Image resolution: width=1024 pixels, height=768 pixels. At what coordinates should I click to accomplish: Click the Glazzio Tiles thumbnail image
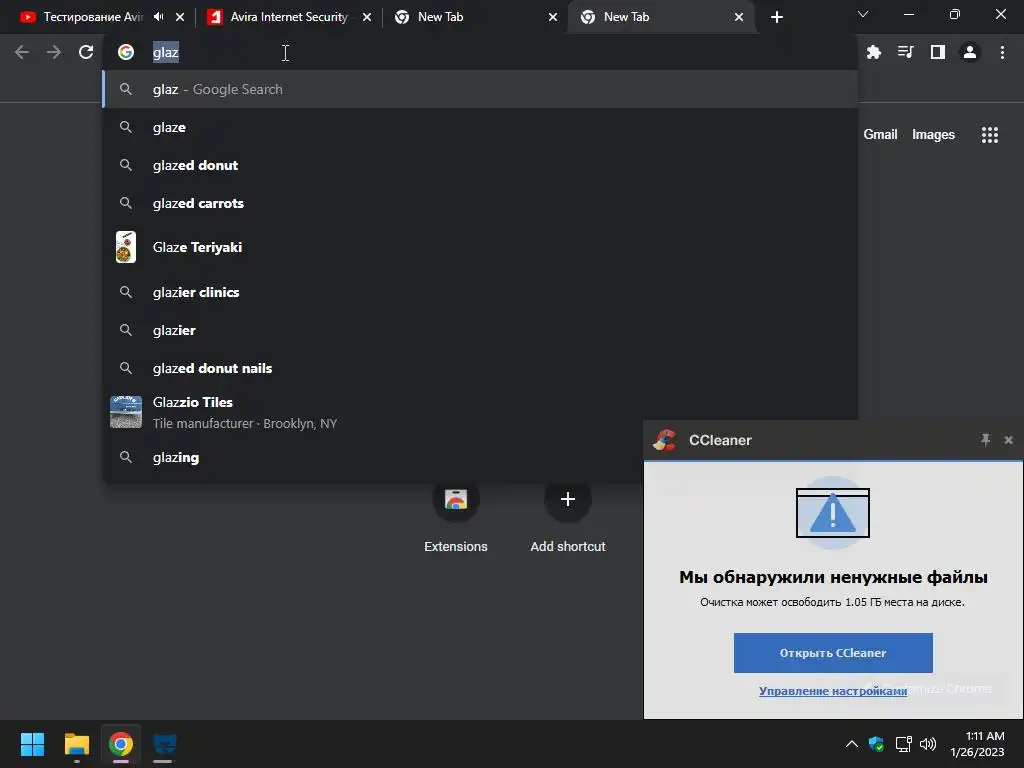pyautogui.click(x=126, y=412)
